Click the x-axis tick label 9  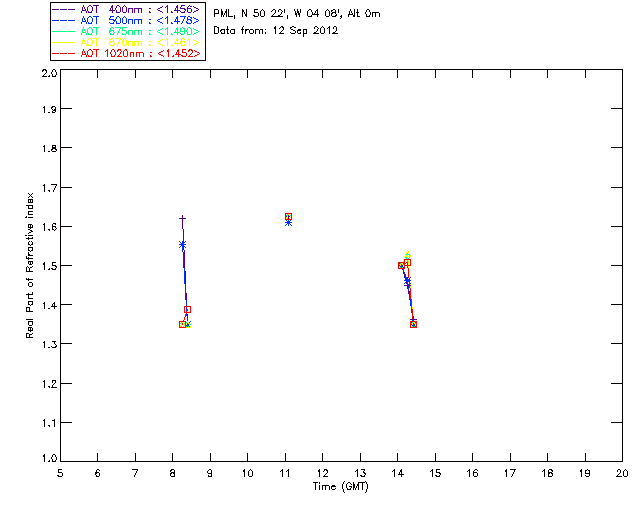click(210, 473)
